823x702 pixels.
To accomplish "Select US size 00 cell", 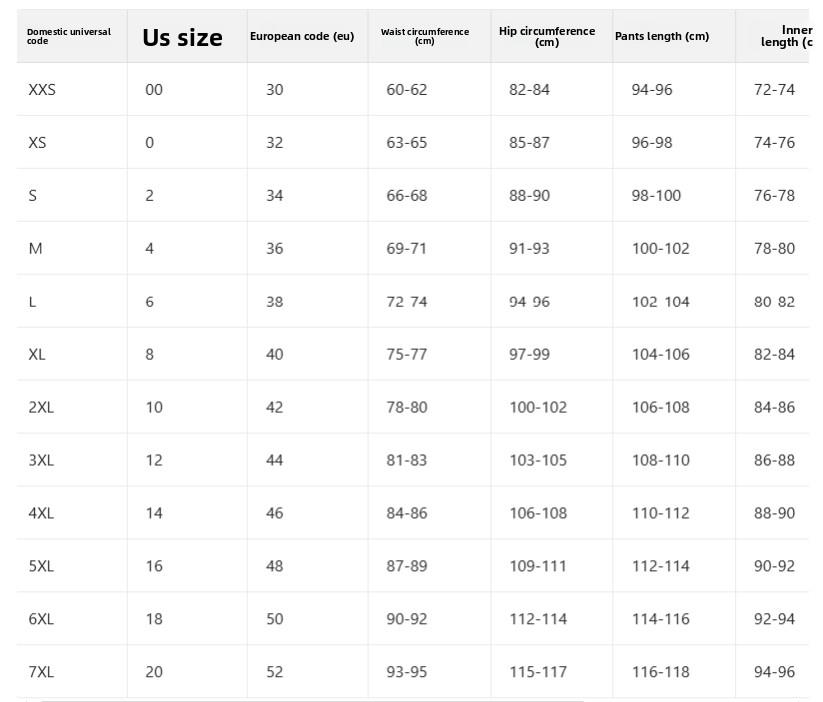I will point(154,90).
